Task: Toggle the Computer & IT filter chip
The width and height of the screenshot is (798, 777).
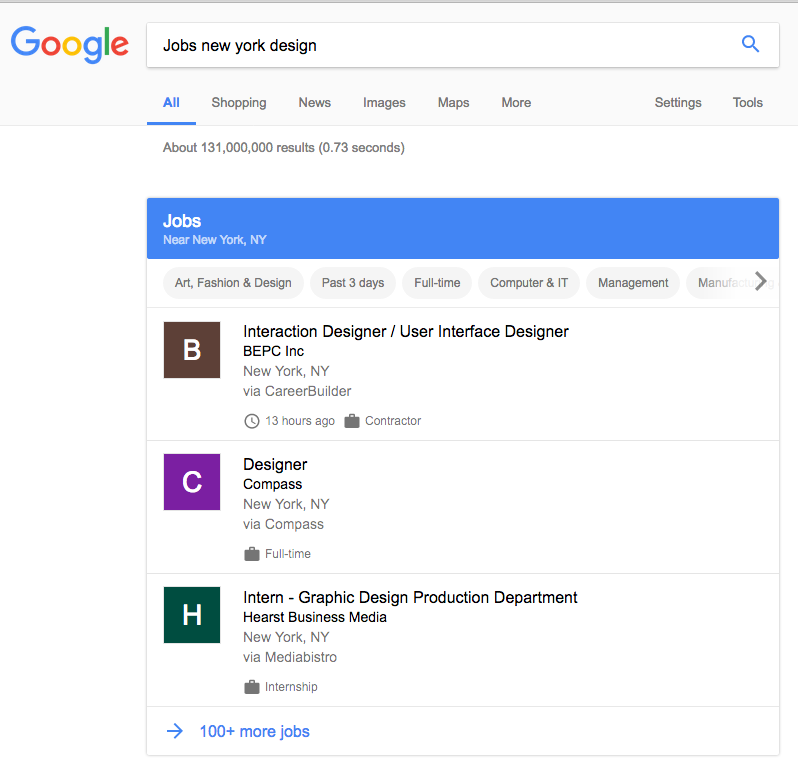Action: (x=529, y=283)
